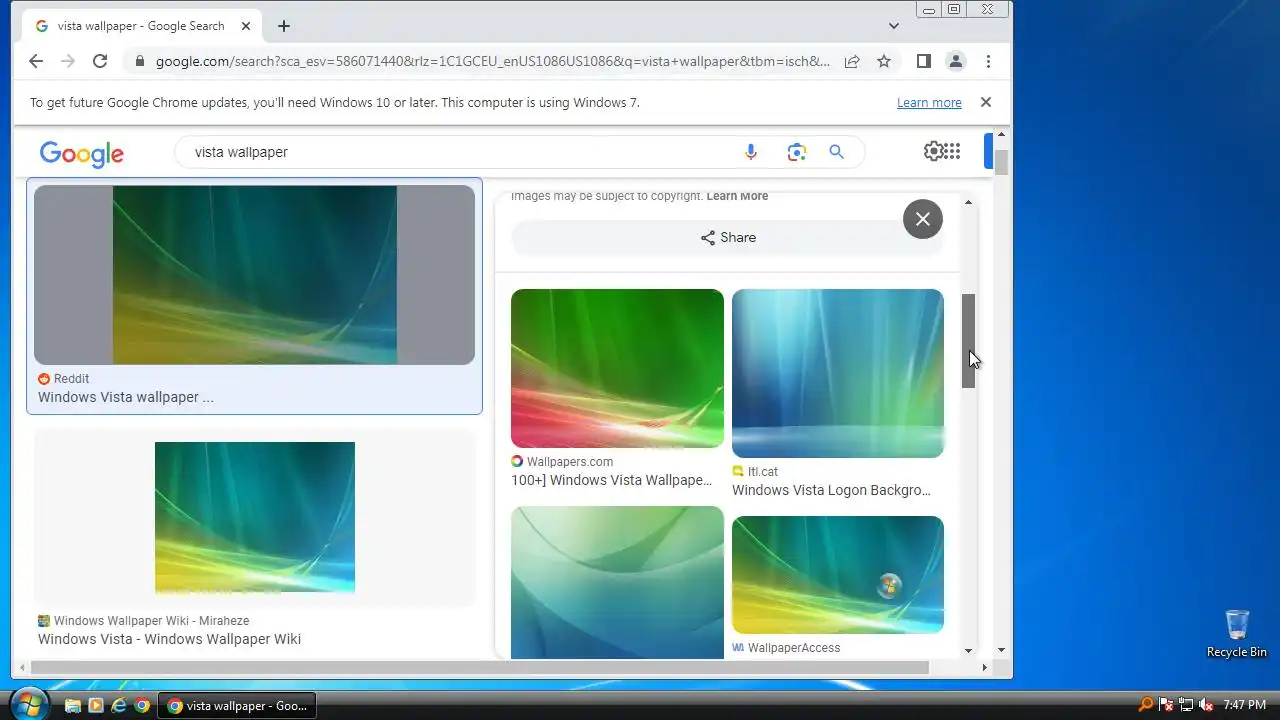Open Chrome's three-dot menu
This screenshot has height=720, width=1280.
click(x=988, y=61)
